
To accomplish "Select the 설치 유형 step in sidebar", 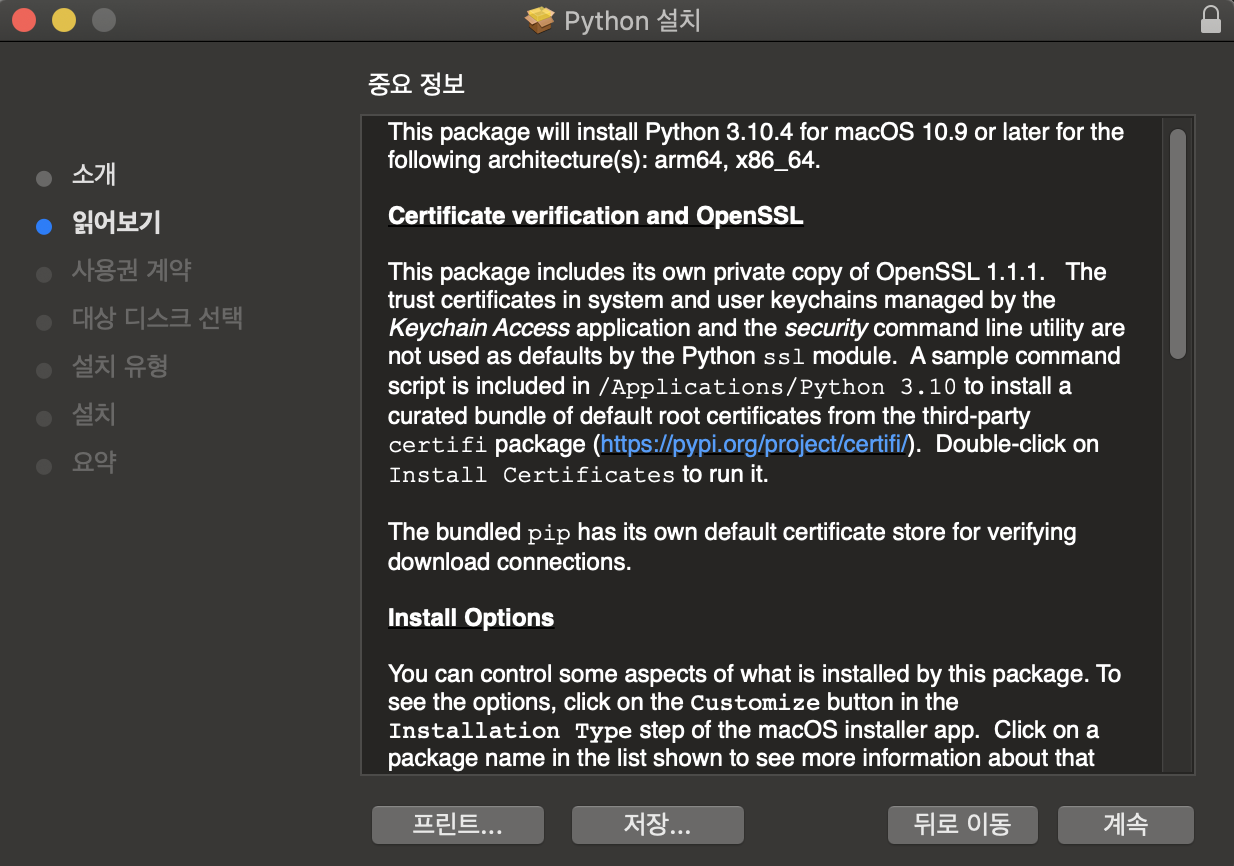I will (x=120, y=366).
